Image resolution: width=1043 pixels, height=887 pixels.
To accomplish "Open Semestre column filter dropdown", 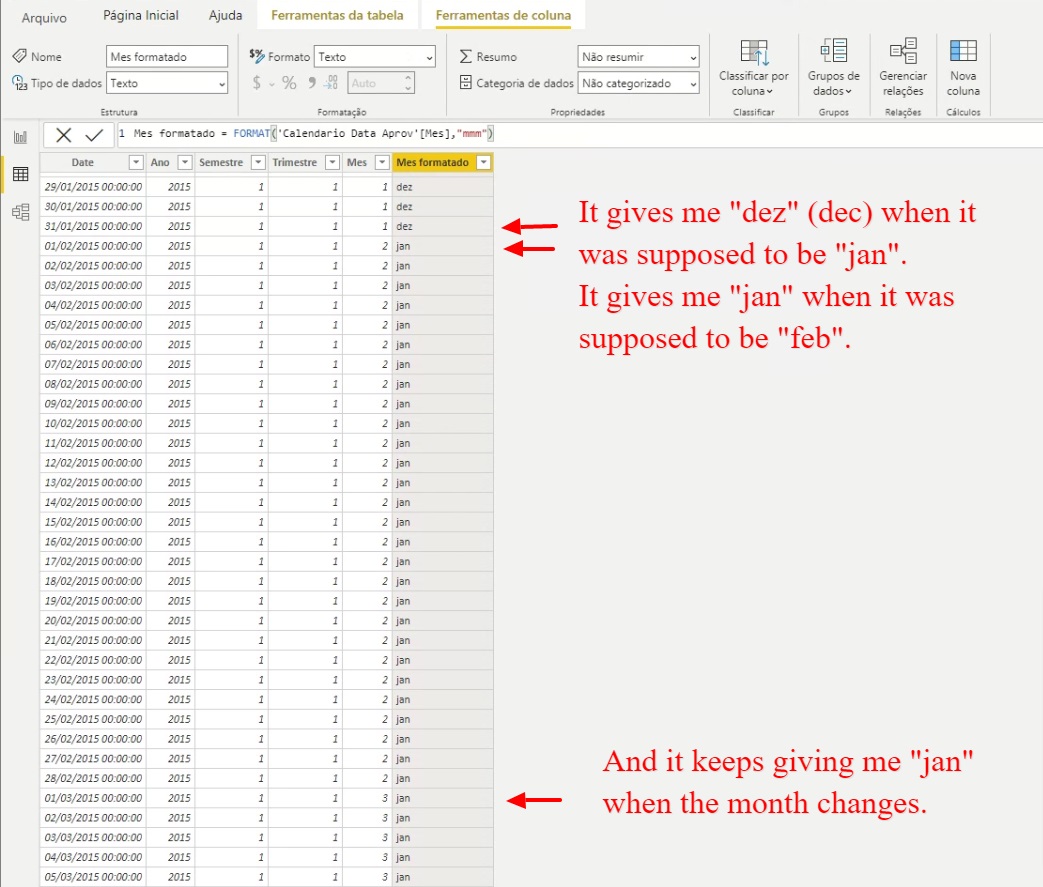I will click(258, 162).
